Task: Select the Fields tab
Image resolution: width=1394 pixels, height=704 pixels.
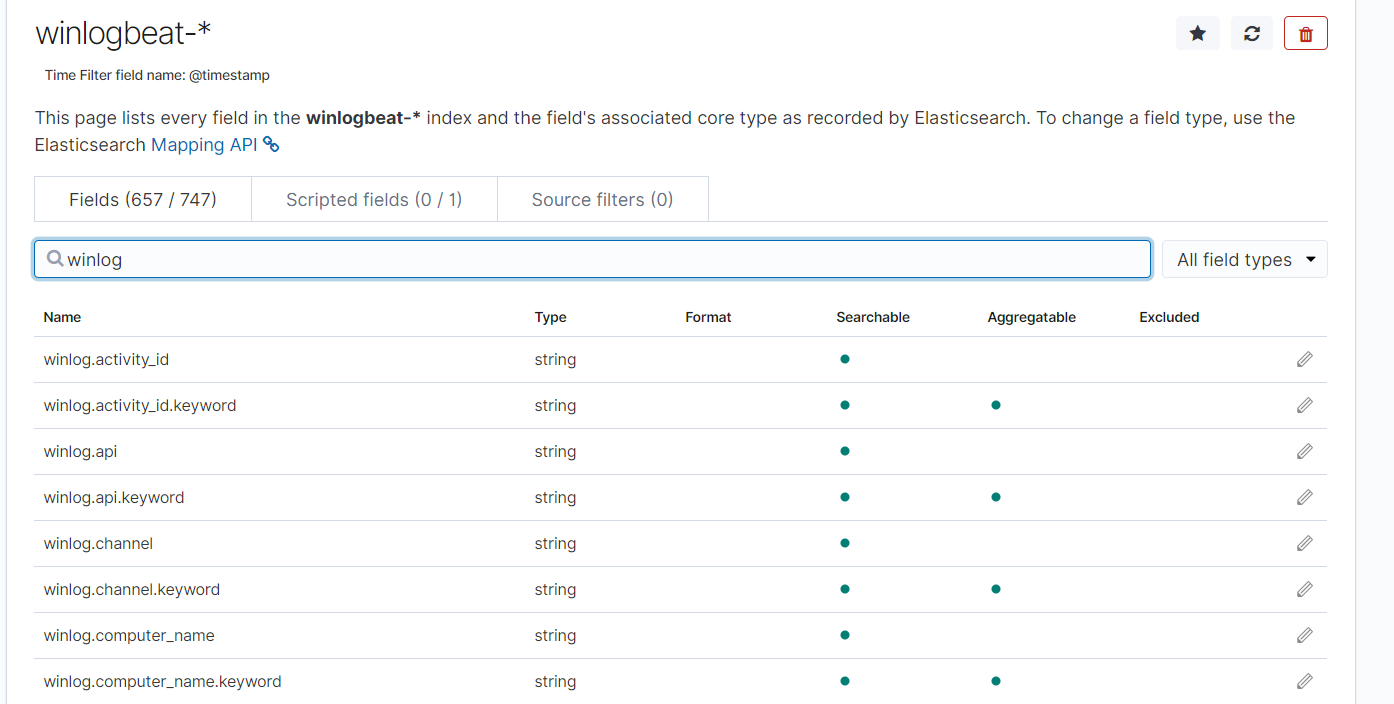Action: tap(142, 199)
